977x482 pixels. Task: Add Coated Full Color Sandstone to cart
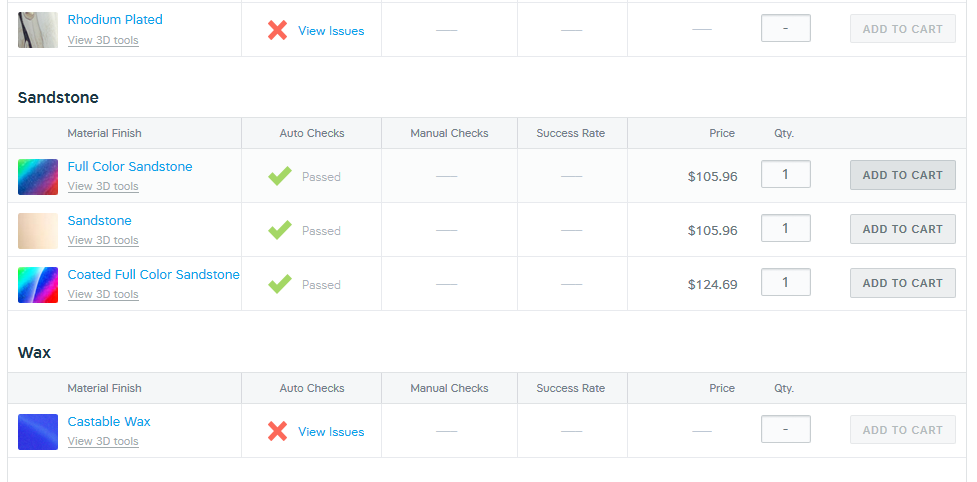902,283
